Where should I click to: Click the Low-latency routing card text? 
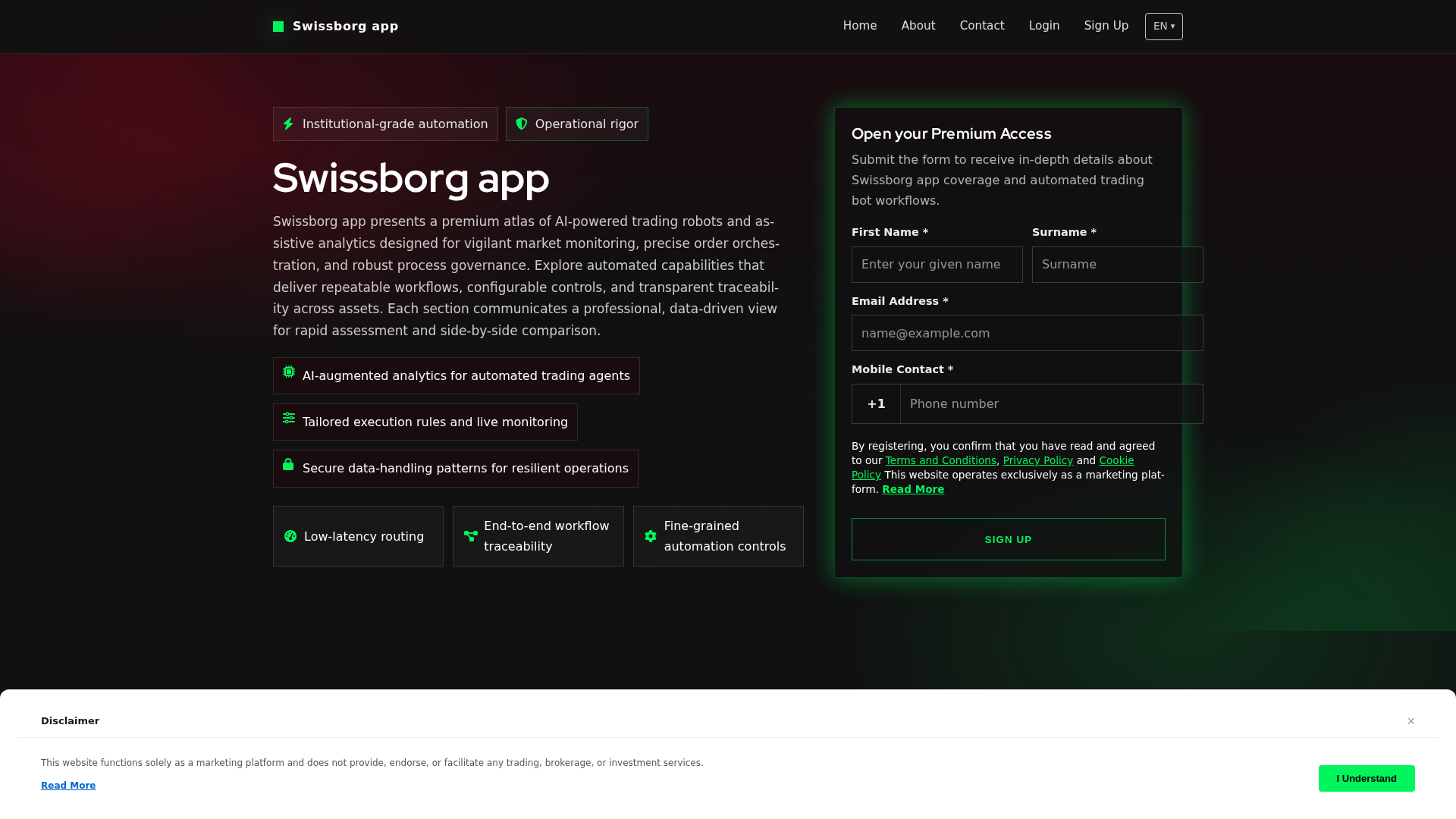click(x=364, y=536)
